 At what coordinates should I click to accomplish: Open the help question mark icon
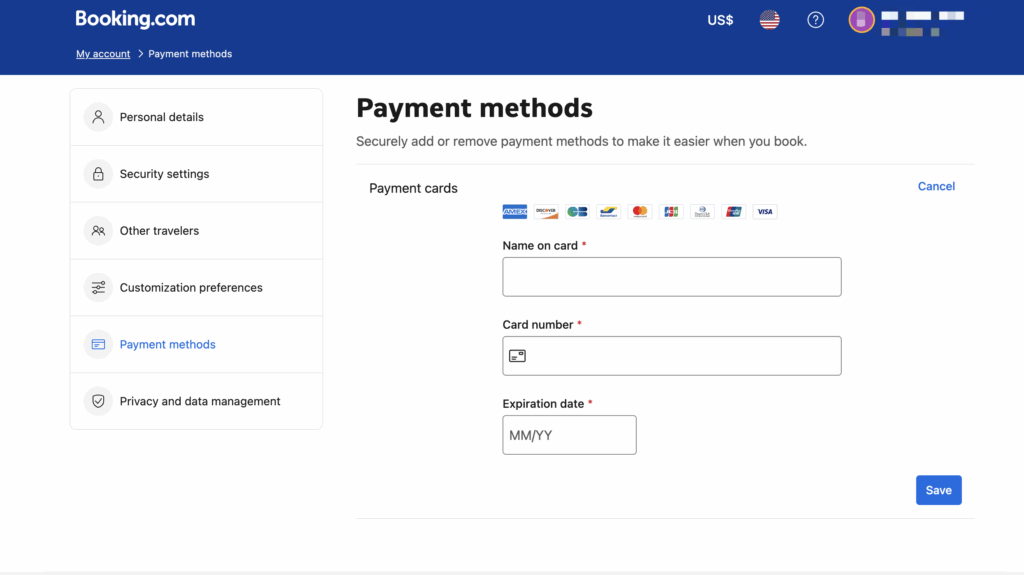tap(816, 20)
